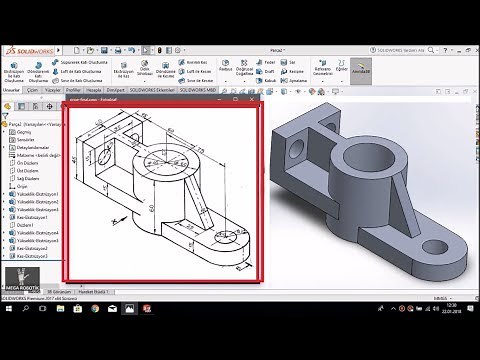Click the Radyus fillet tool
The width and height of the screenshot is (480, 360).
226,66
